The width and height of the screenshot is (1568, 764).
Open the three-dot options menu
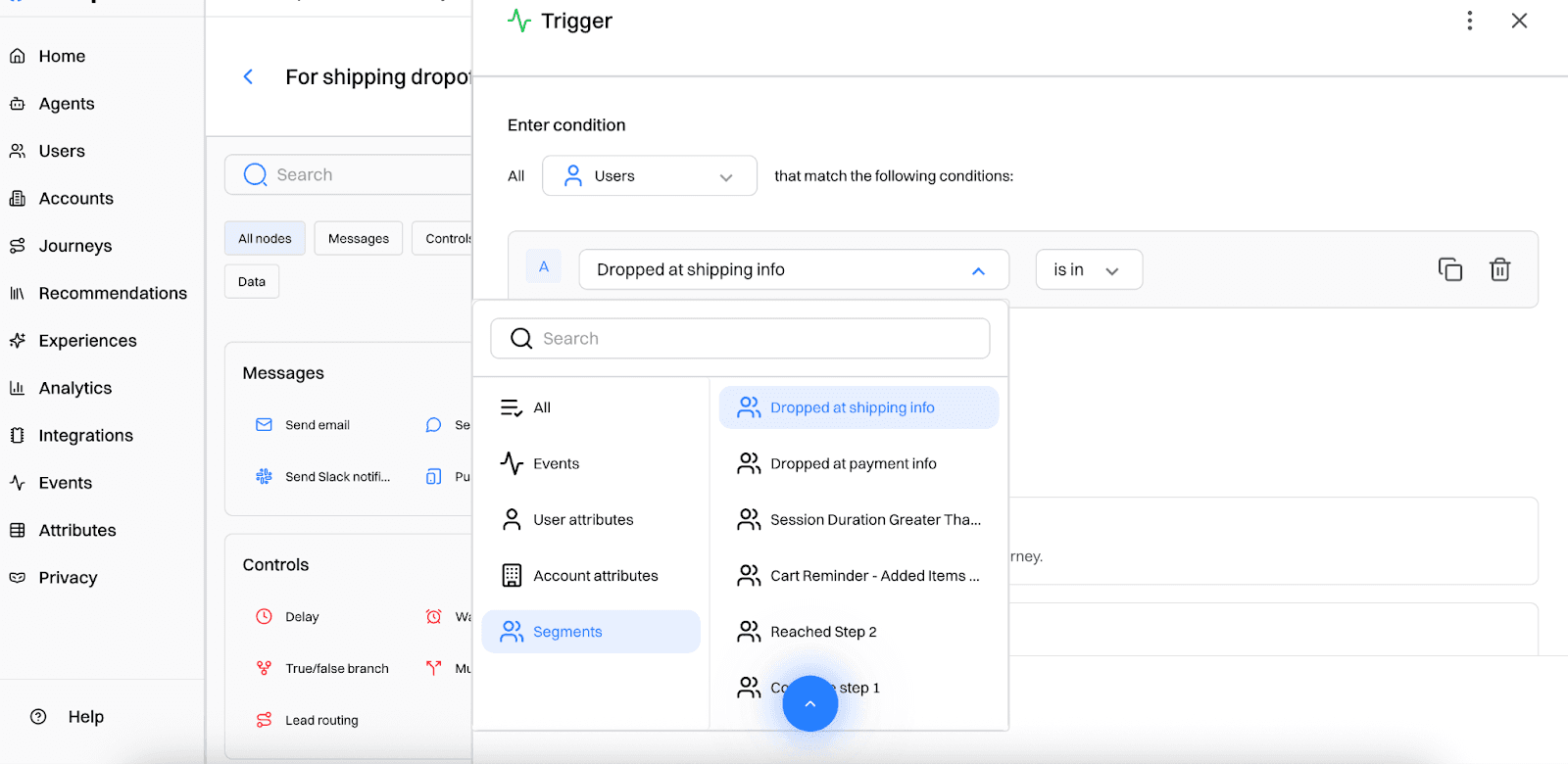click(1469, 21)
